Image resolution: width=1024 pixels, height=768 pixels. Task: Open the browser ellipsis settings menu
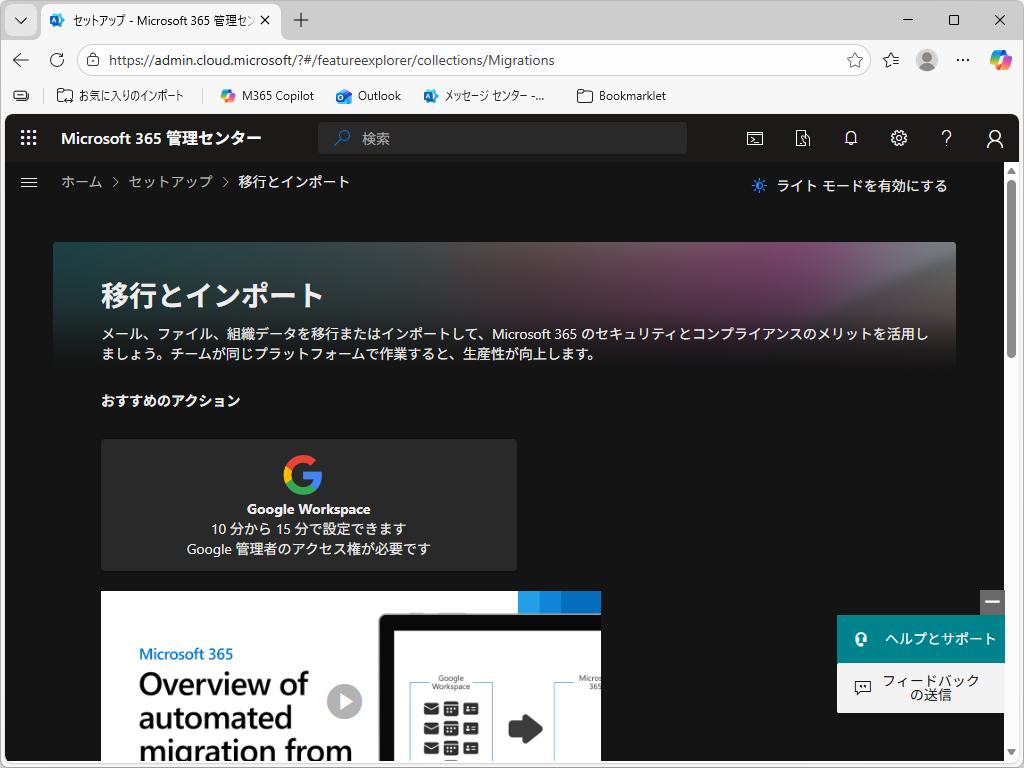[x=963, y=60]
